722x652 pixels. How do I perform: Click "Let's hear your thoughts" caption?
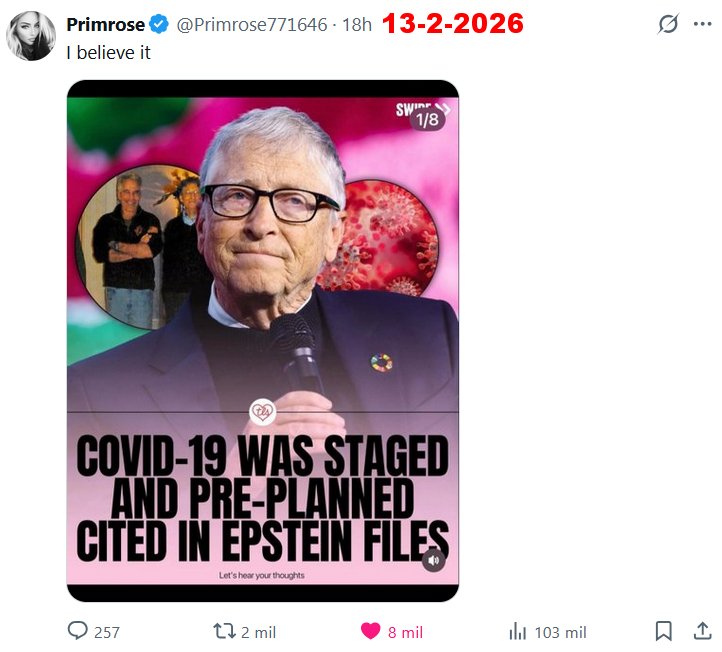coord(262,575)
